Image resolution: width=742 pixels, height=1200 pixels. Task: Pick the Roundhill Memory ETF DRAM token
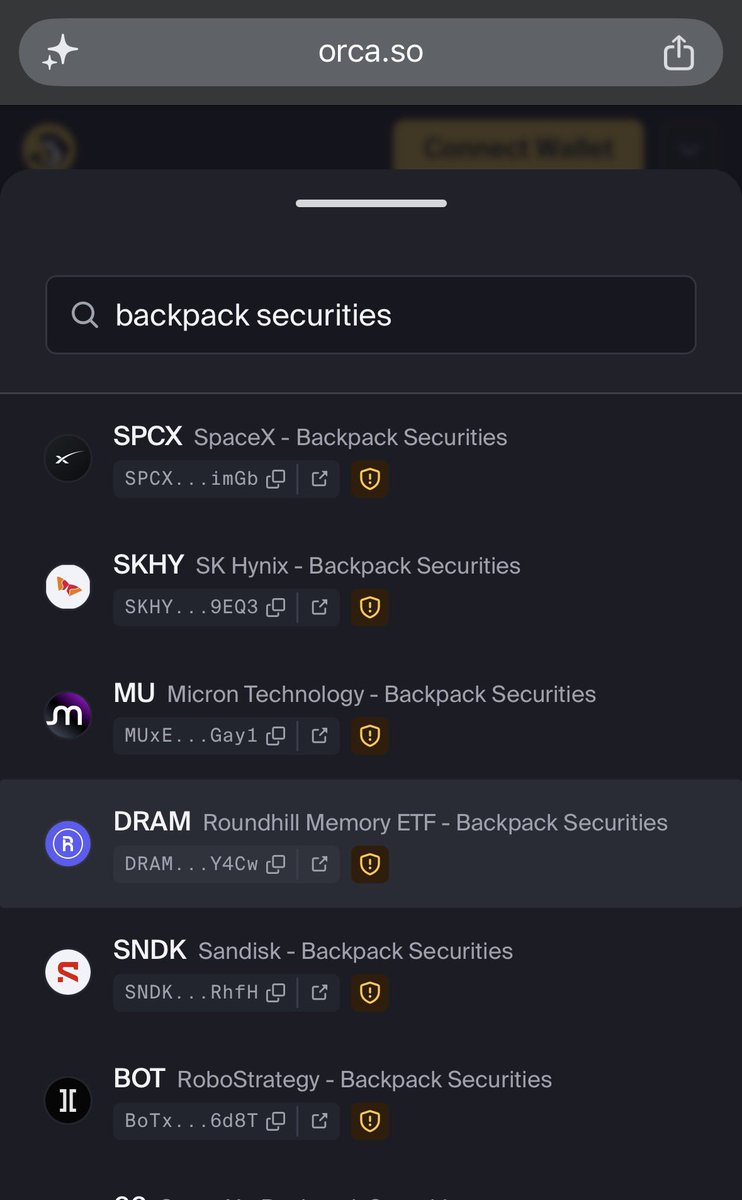tap(371, 844)
